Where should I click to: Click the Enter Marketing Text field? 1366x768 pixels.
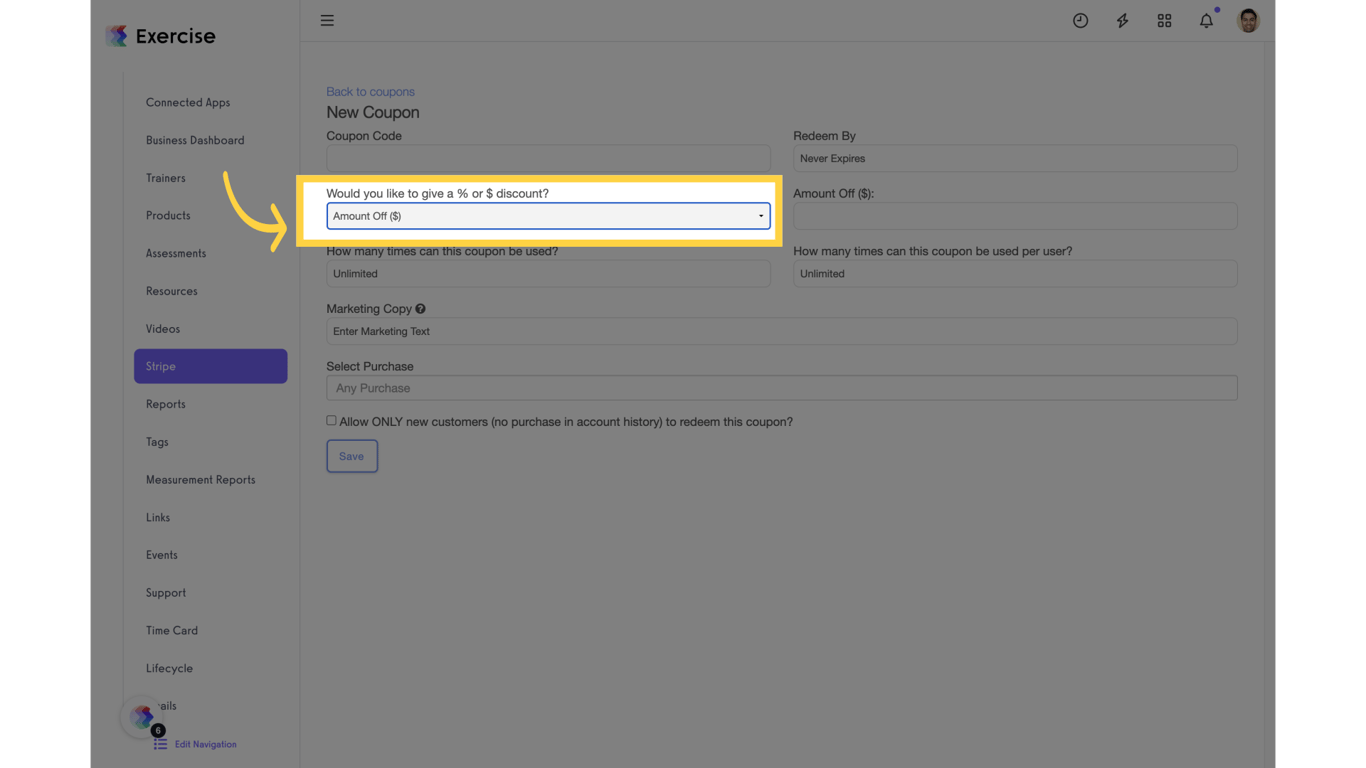click(x=781, y=331)
